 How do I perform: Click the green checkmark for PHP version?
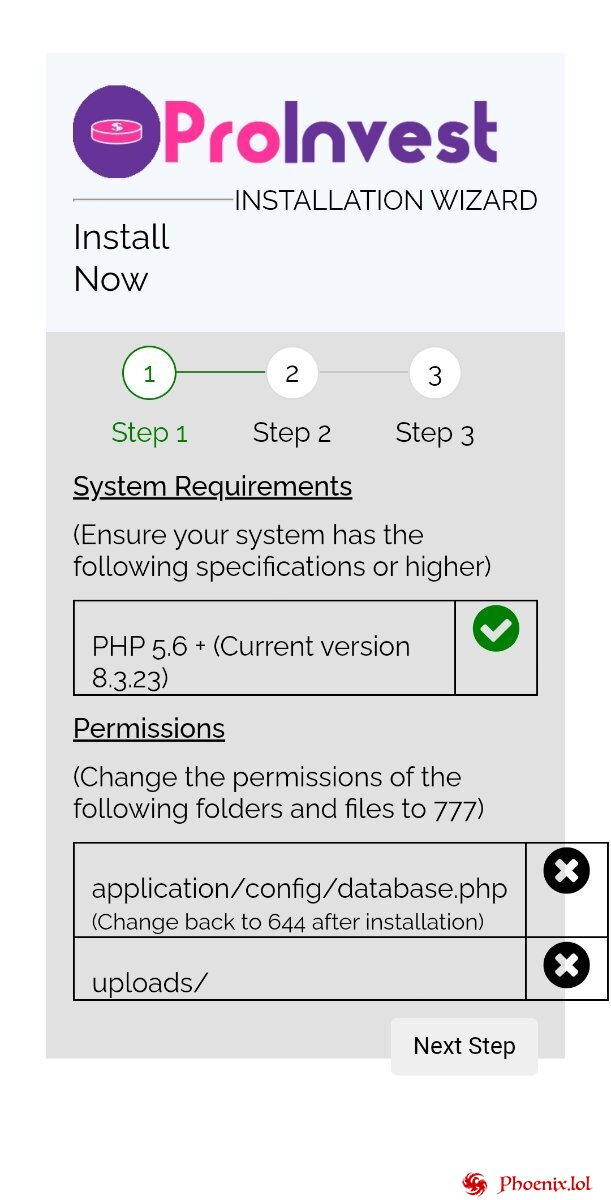[x=496, y=629]
